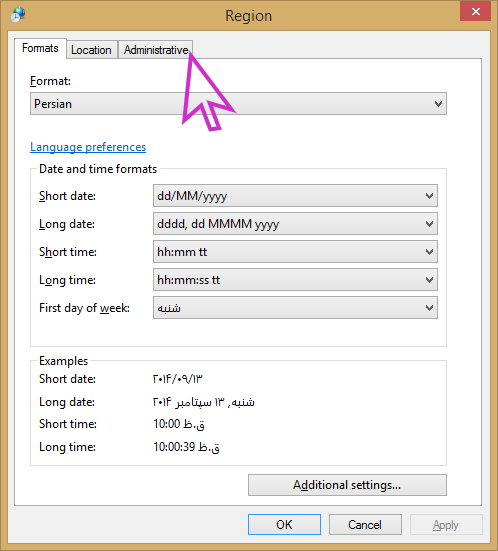Expand the Long time format dropdown
The height and width of the screenshot is (551, 498).
[295, 280]
